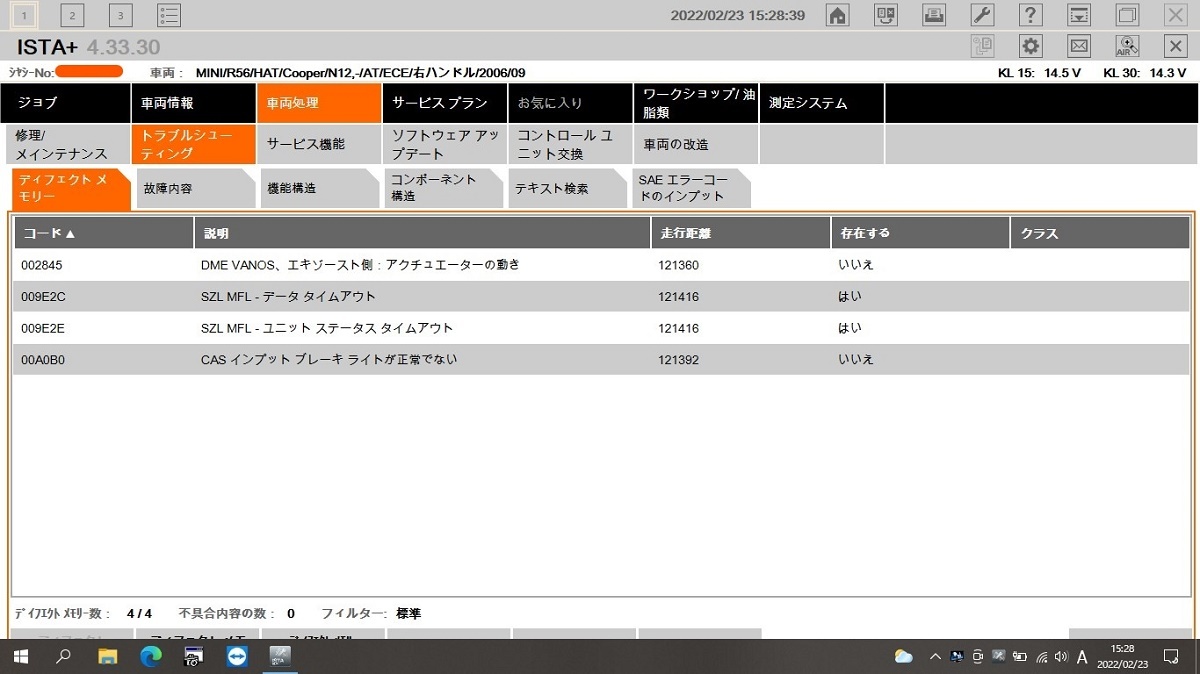Select operation number 3 box

coord(120,15)
